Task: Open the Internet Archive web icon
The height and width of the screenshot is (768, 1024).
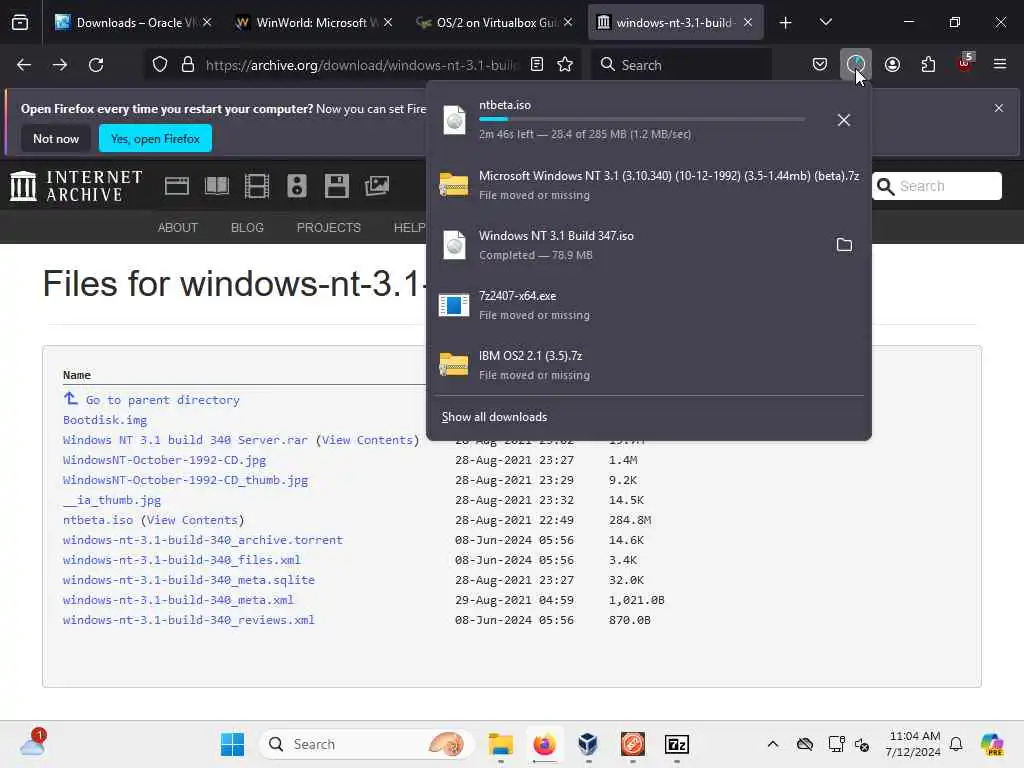Action: pyautogui.click(x=176, y=186)
